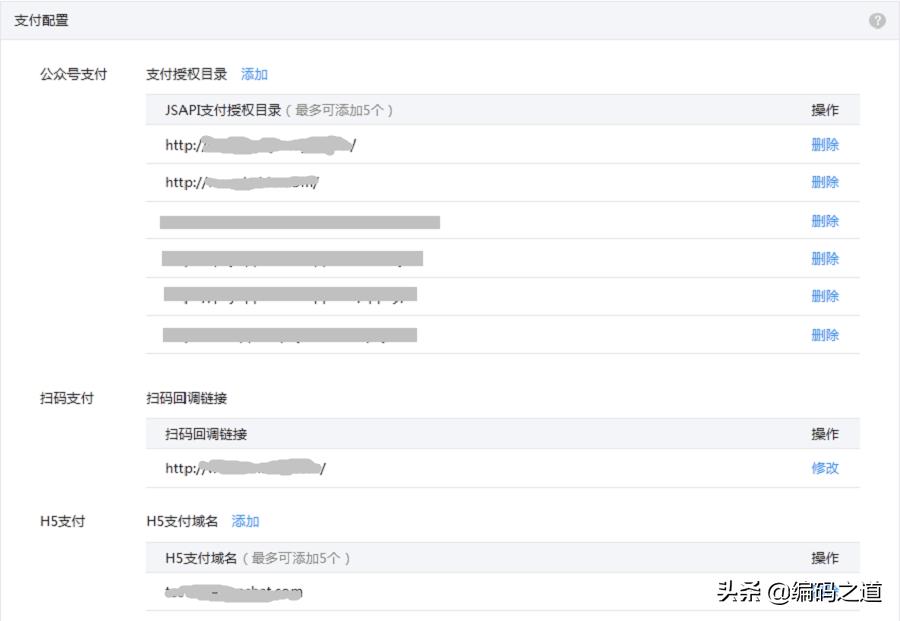Screen dimensions: 900x621
Task: Click 修改 to edit the scan code callback link
Action: point(826,468)
